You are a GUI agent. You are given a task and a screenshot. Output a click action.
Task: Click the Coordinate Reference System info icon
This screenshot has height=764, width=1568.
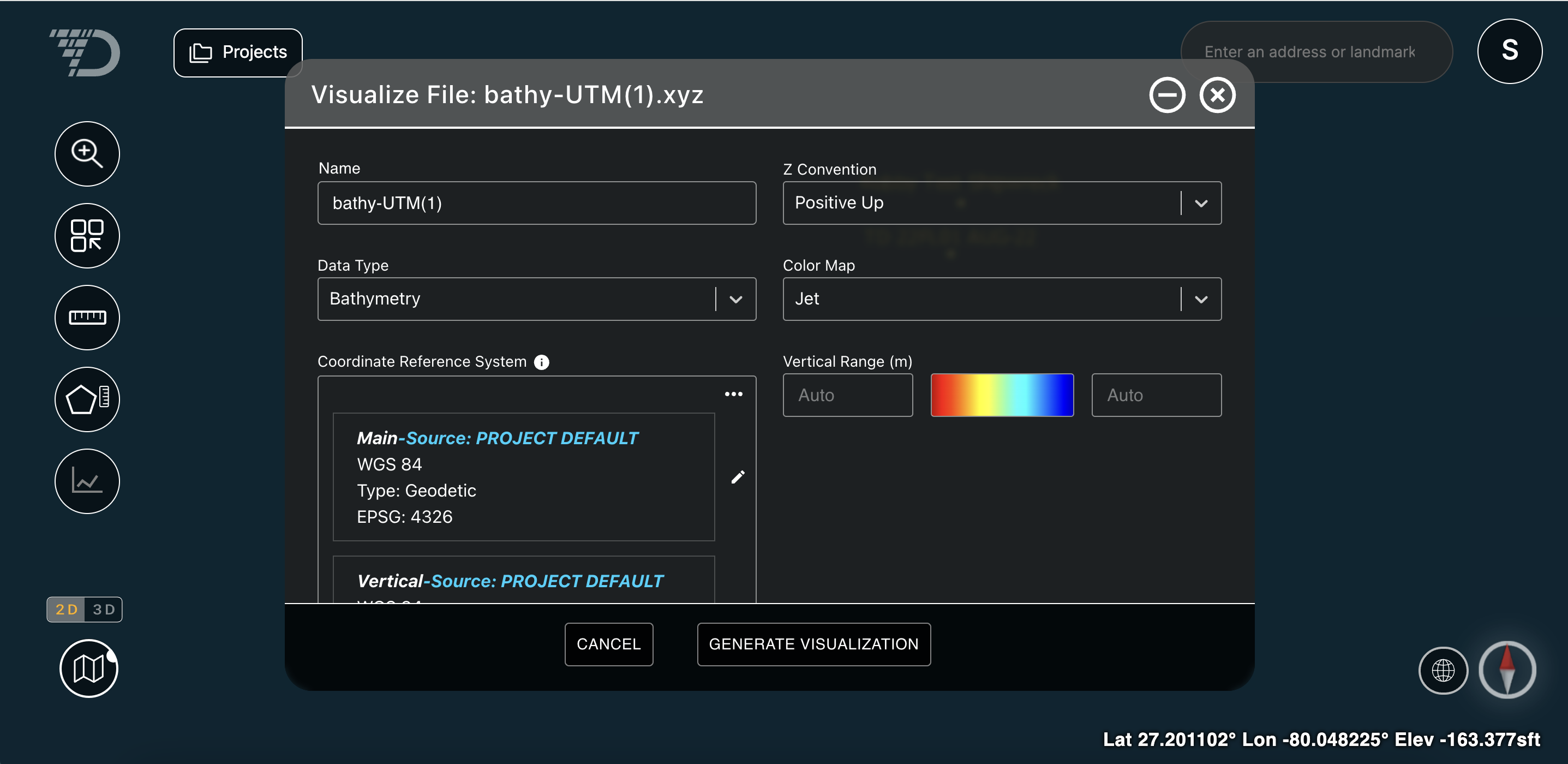pyautogui.click(x=541, y=362)
